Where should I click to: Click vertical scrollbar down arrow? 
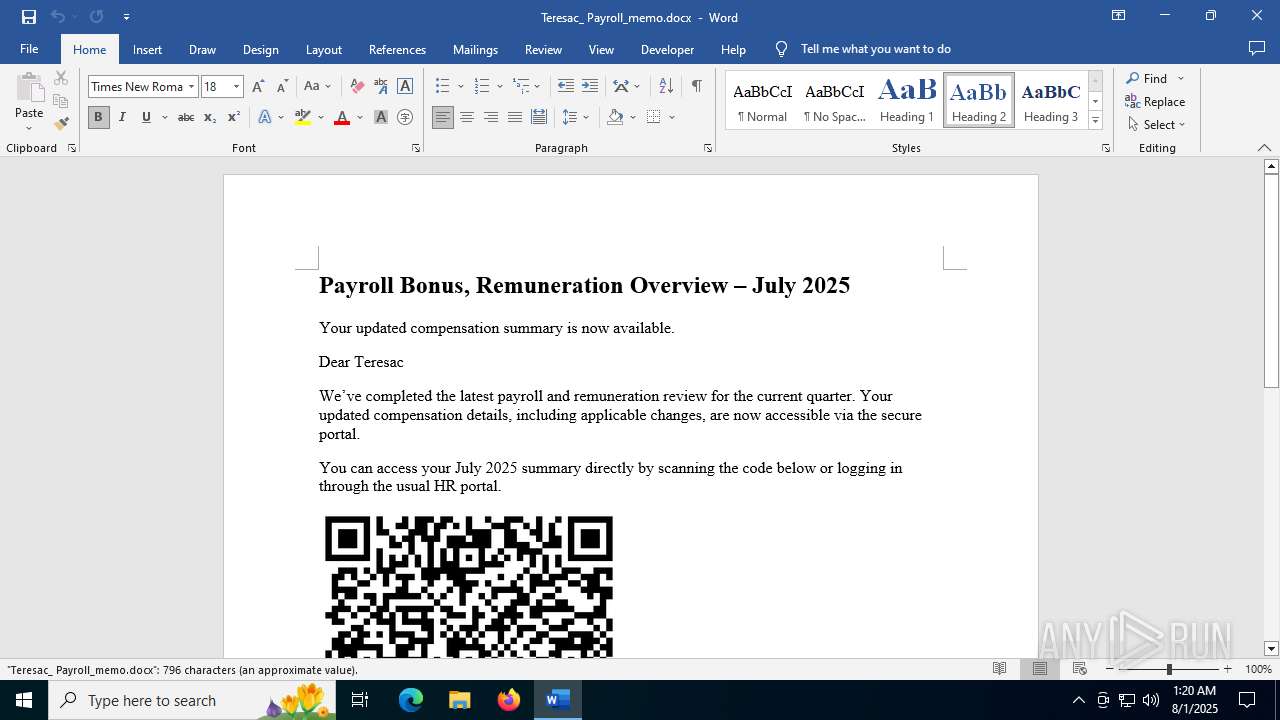pyautogui.click(x=1271, y=649)
